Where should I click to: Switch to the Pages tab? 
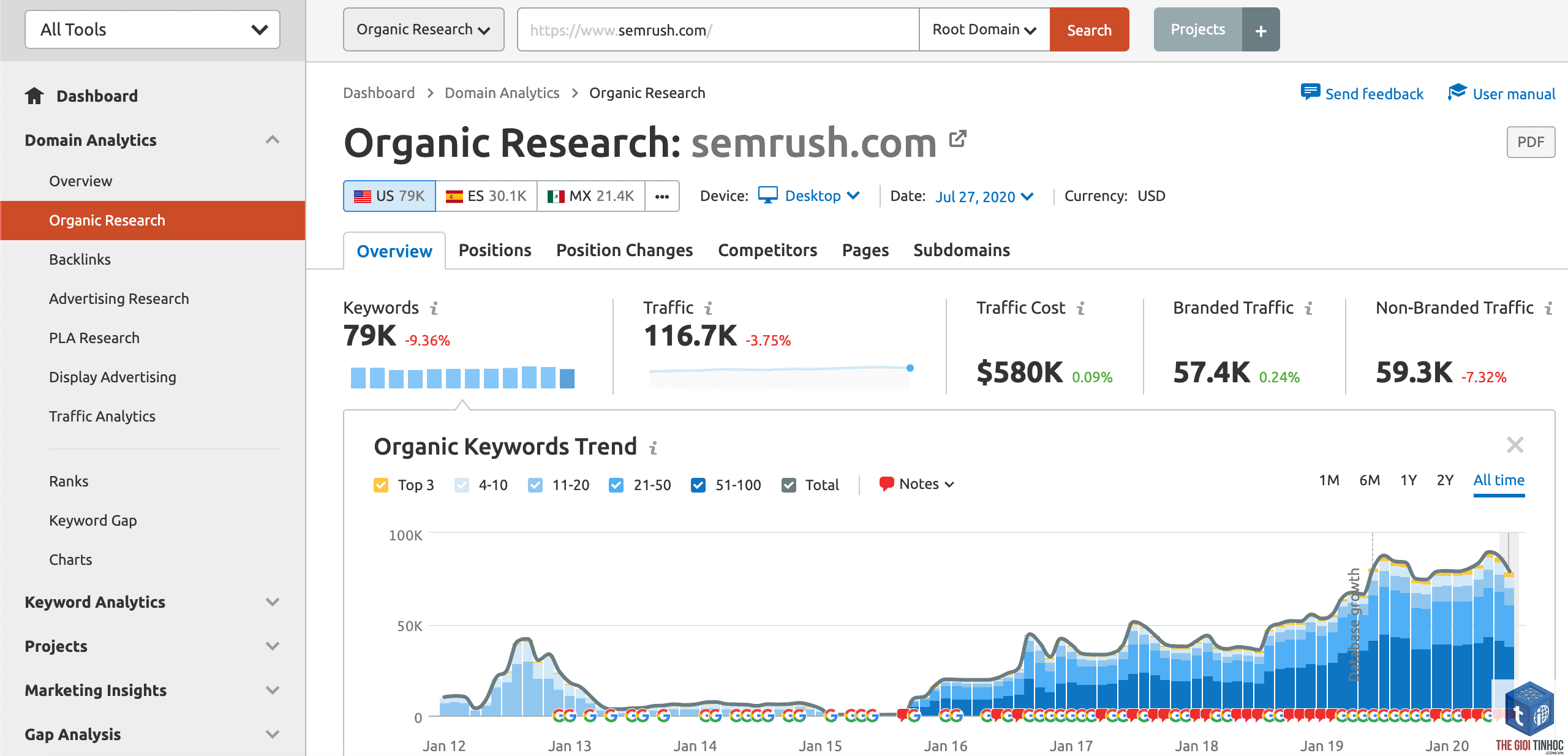[x=865, y=250]
